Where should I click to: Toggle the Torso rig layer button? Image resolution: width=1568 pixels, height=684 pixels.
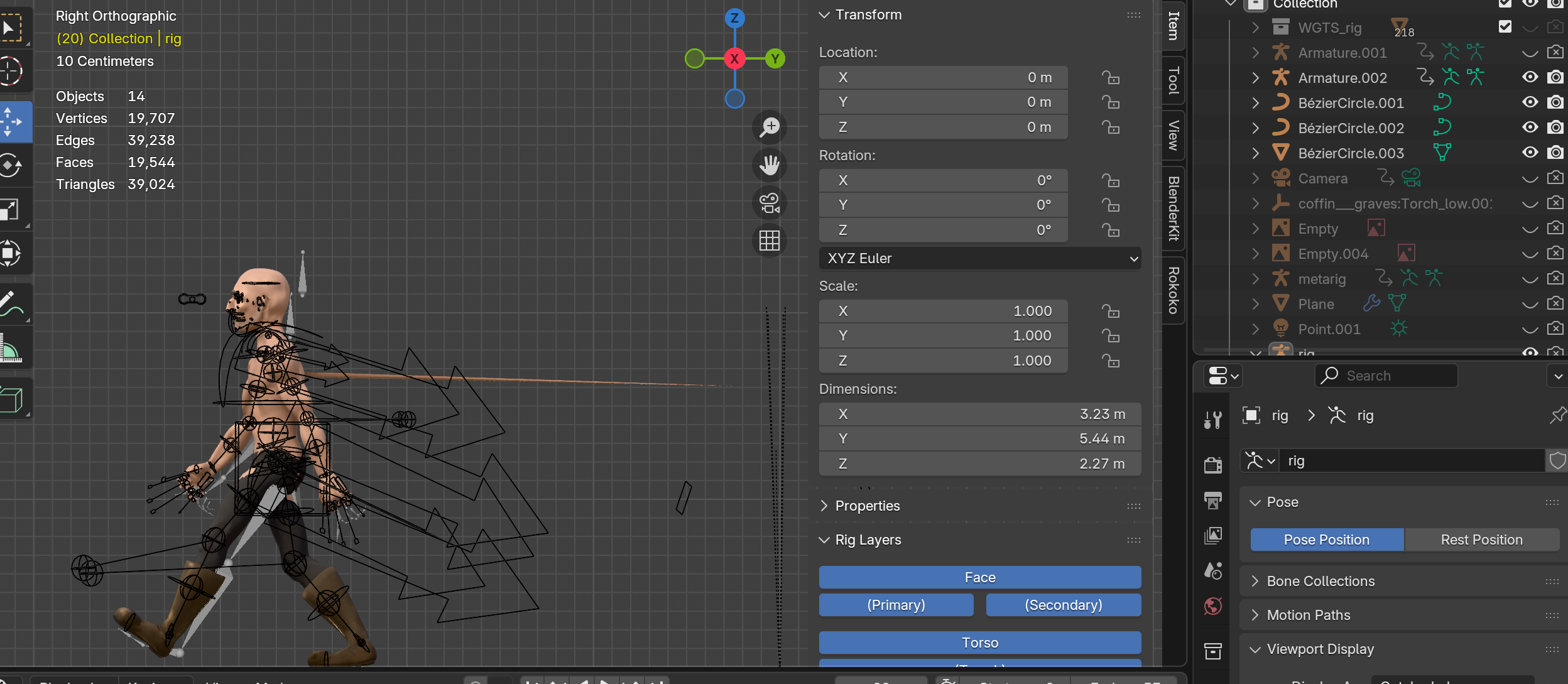pos(980,643)
